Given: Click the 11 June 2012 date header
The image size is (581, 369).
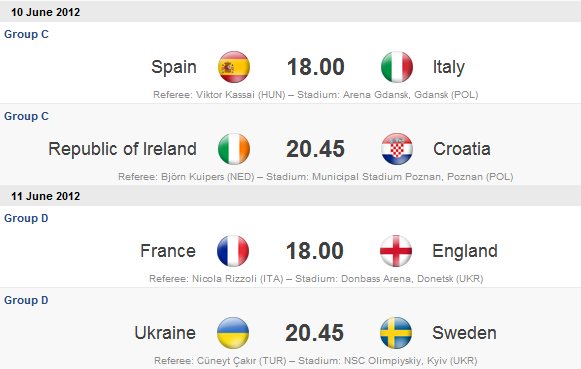Looking at the screenshot, I should pyautogui.click(x=46, y=196).
